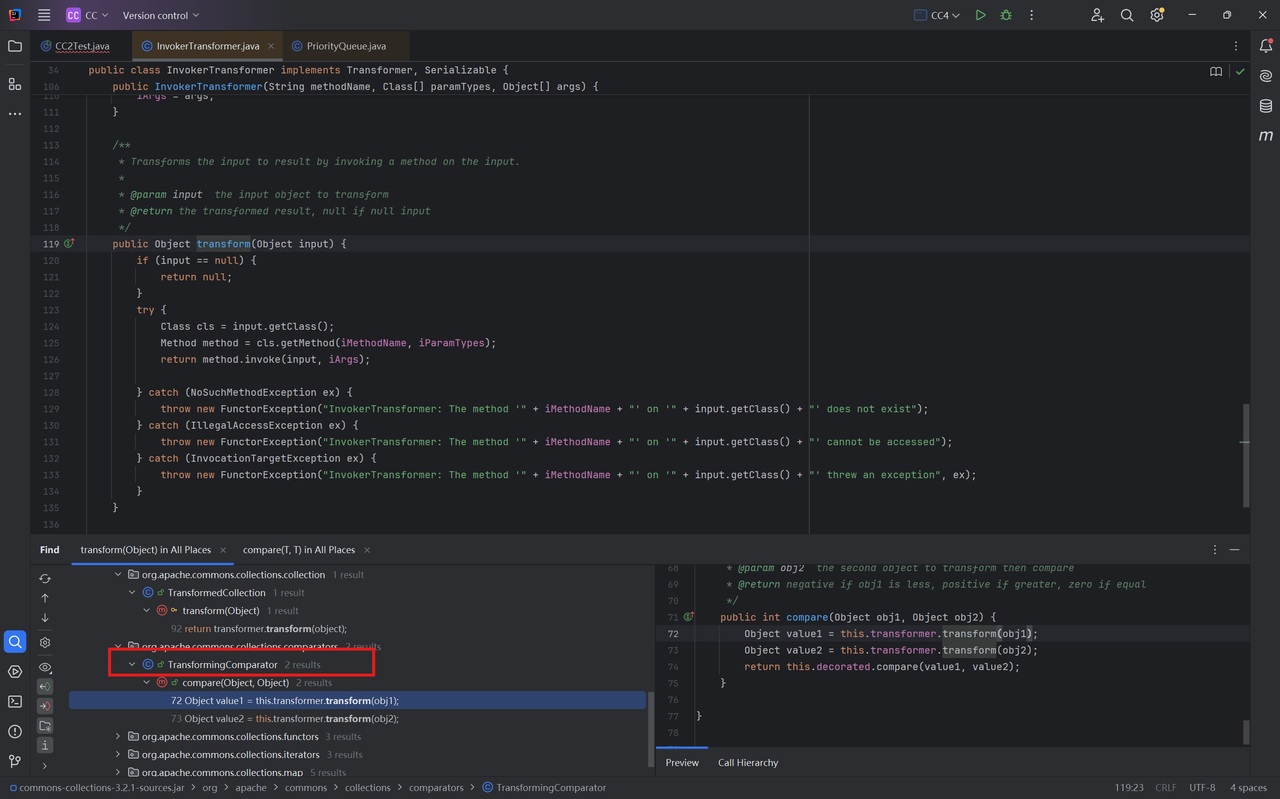Open the Terminal tool window
This screenshot has width=1280, height=799.
(x=14, y=702)
